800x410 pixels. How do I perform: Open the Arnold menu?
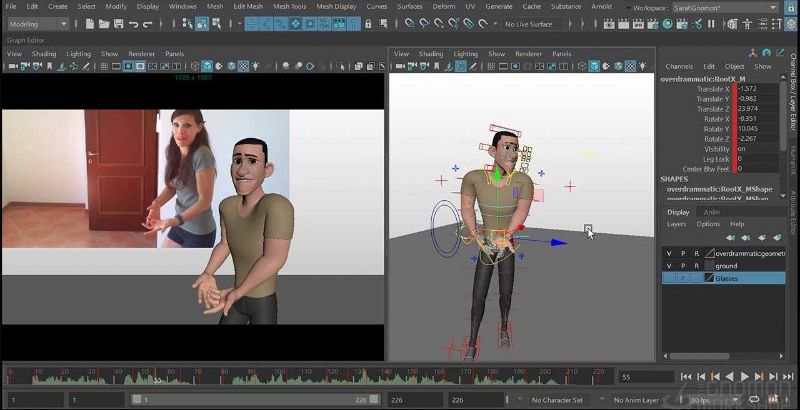[601, 7]
